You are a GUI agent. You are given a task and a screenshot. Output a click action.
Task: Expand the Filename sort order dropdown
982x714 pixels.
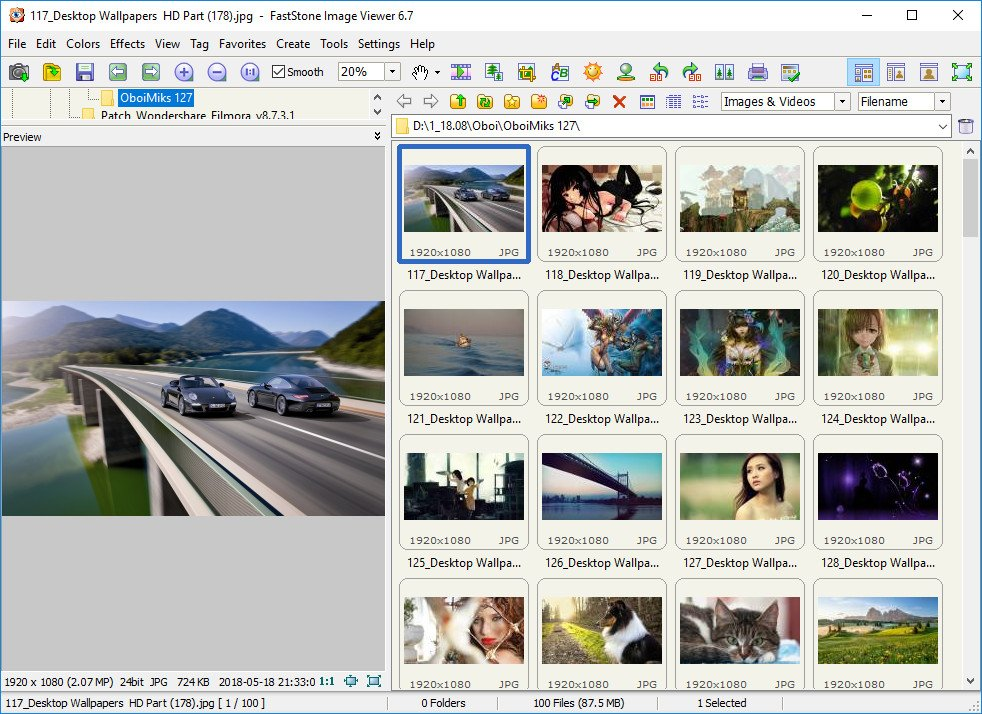tap(940, 101)
